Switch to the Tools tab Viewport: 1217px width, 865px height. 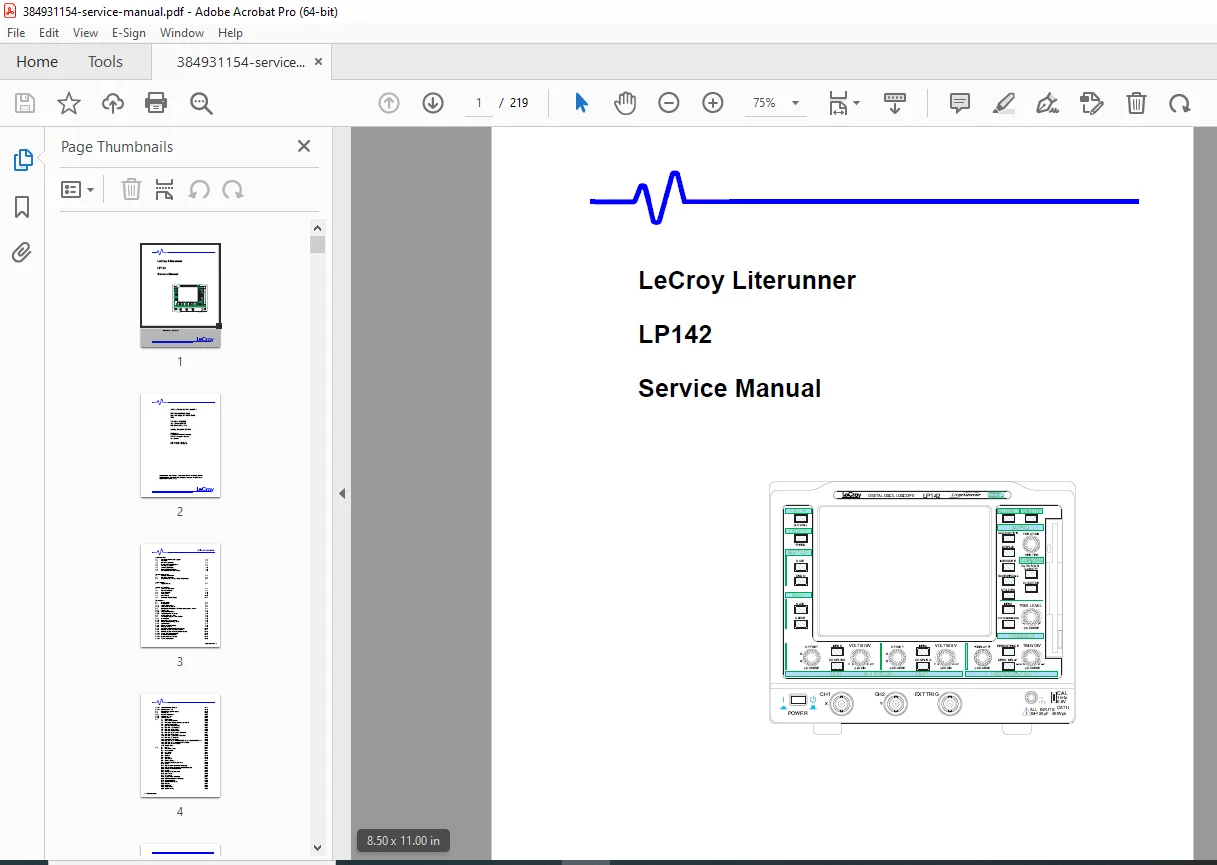pyautogui.click(x=105, y=62)
